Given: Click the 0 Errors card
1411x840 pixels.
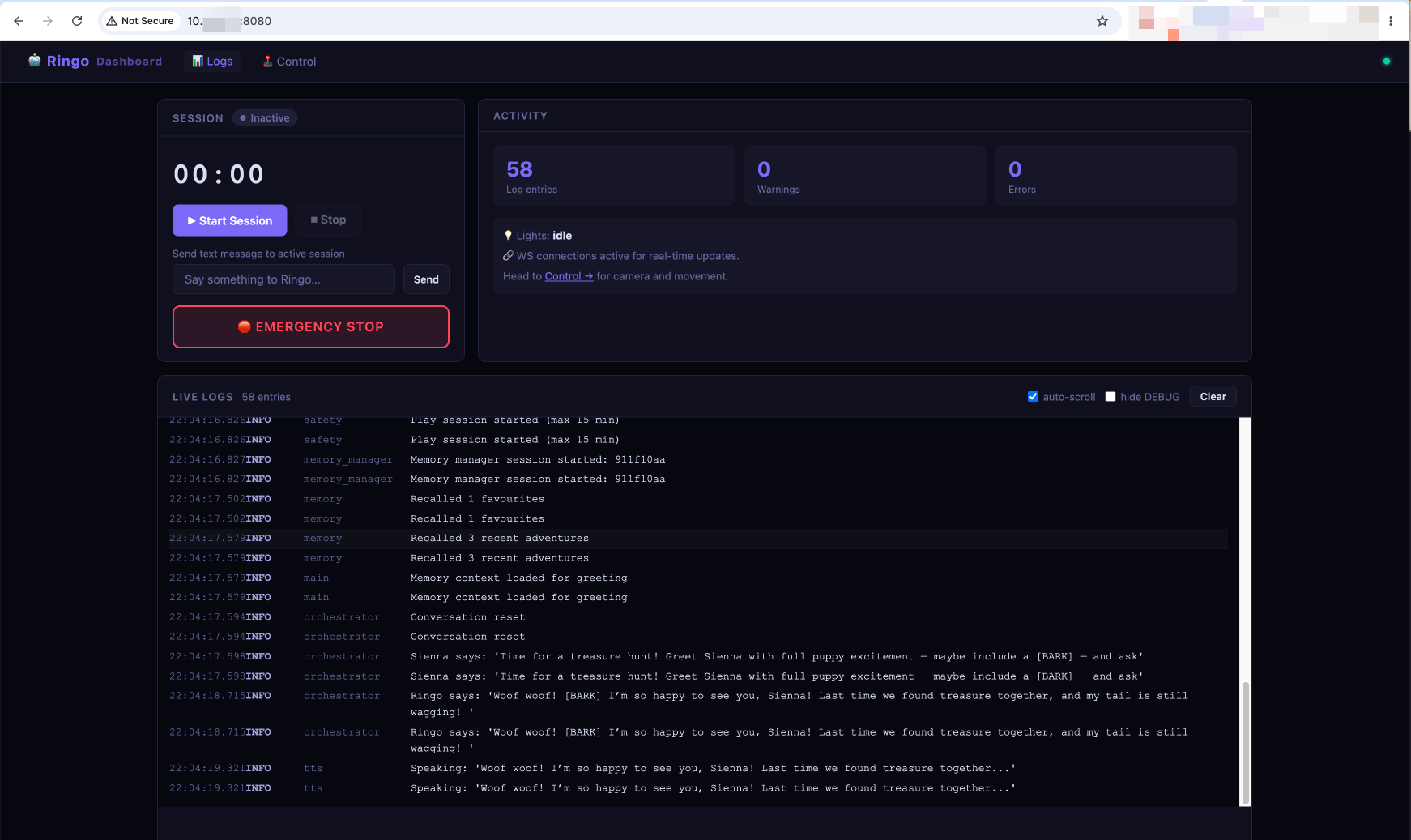Looking at the screenshot, I should pos(1116,176).
